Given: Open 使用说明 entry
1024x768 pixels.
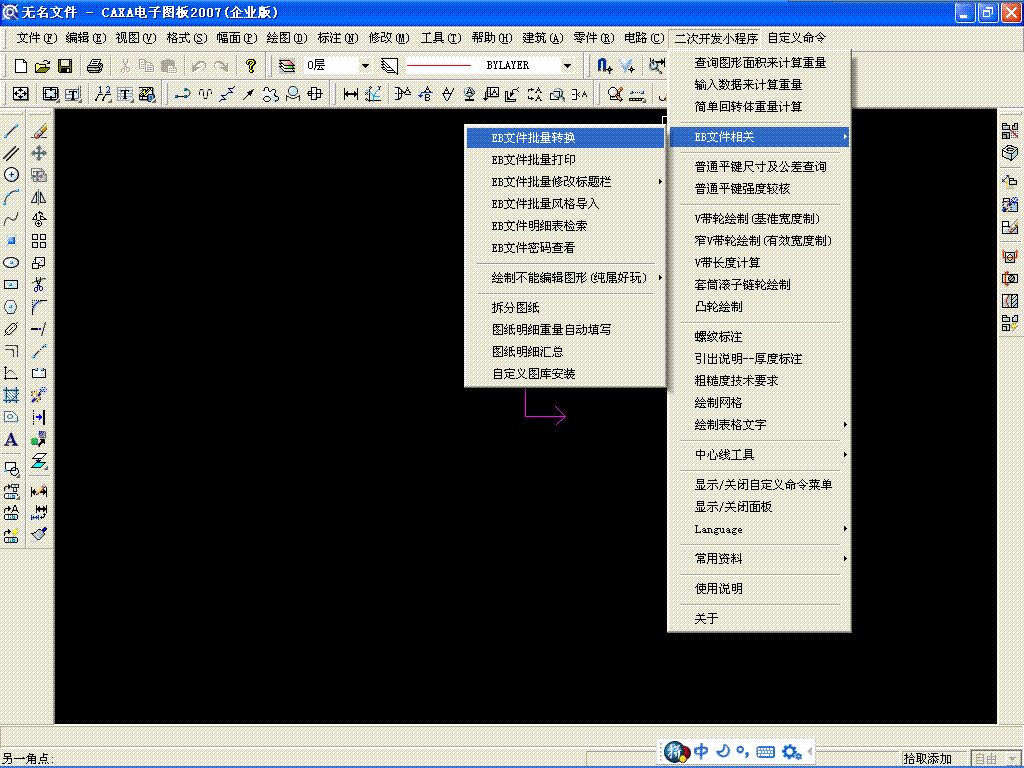Looking at the screenshot, I should coord(760,588).
